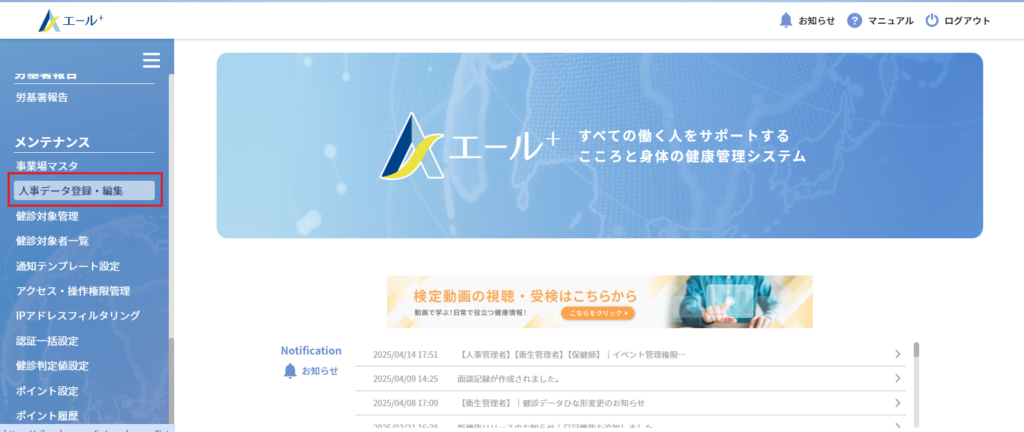Open IPアドレスフィルタリング menu item
This screenshot has height=432, width=1024.
[78, 316]
